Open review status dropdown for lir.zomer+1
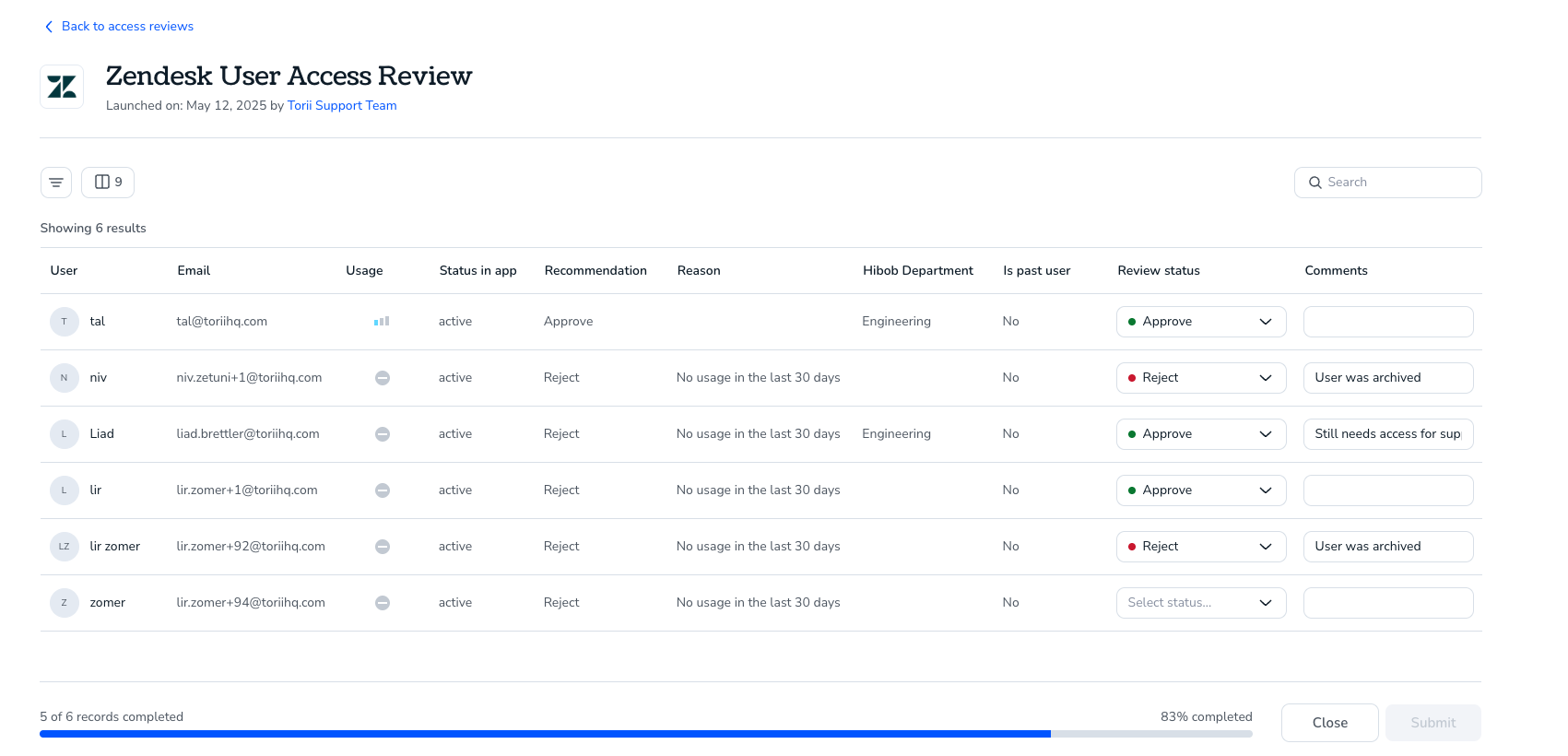1568x756 pixels. (1201, 490)
